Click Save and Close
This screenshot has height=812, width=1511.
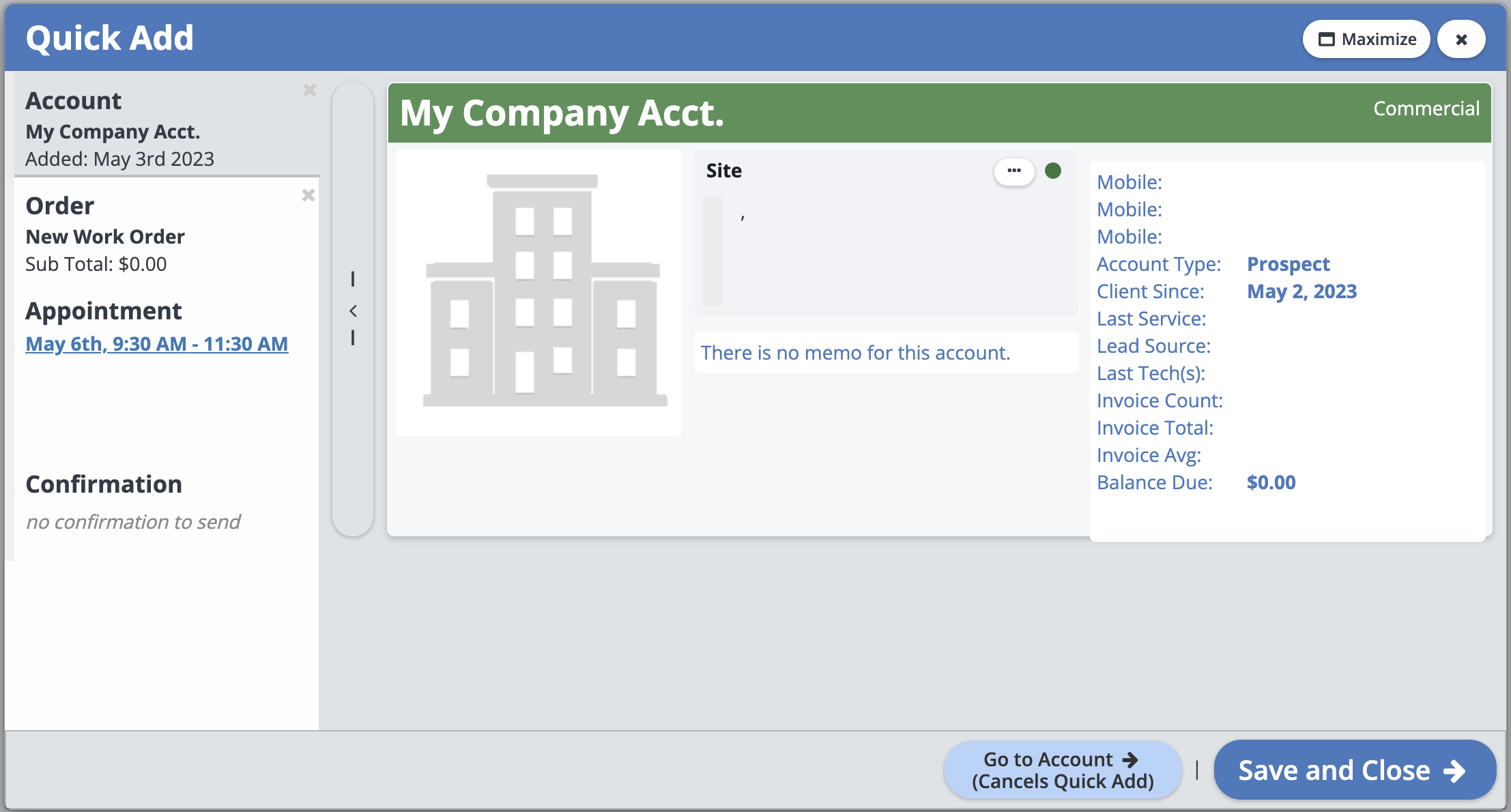(1354, 770)
